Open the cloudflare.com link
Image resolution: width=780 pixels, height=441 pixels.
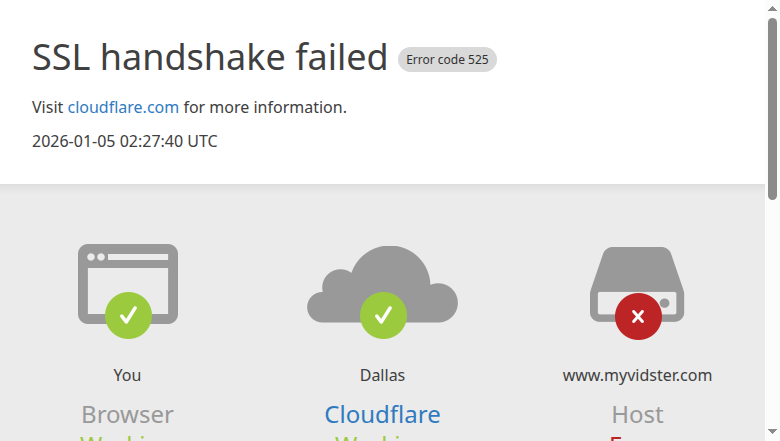[123, 107]
